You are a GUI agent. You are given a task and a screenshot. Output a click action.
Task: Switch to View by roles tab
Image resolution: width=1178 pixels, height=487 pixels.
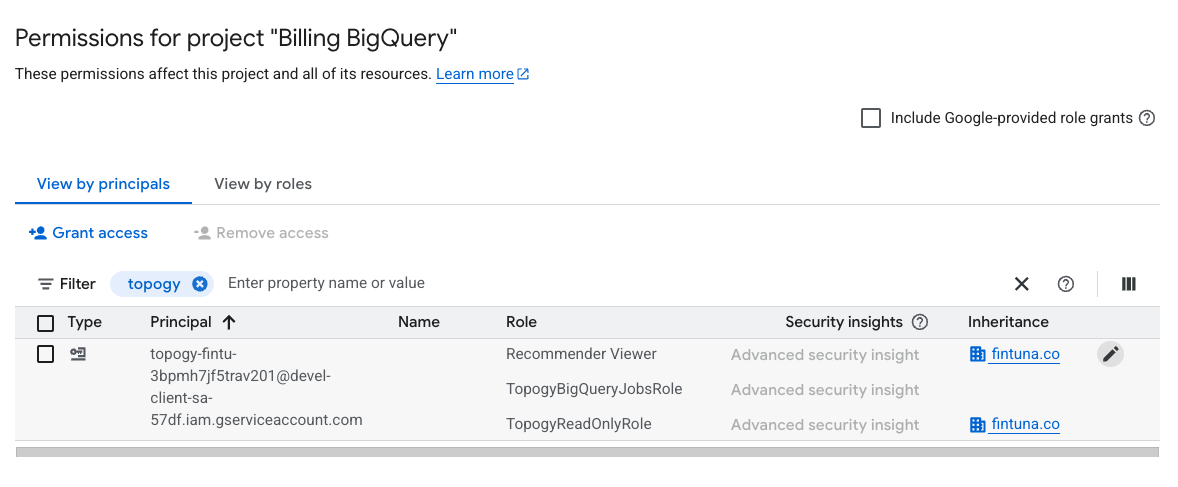point(263,184)
